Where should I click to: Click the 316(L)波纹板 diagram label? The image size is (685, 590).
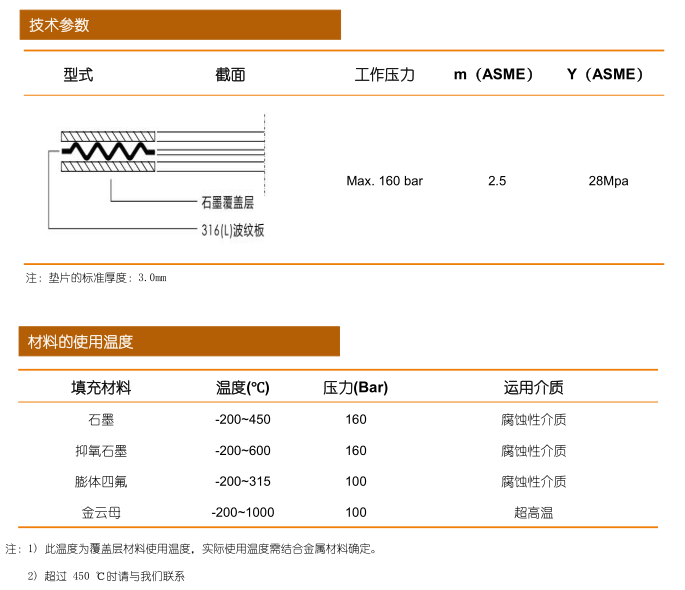(232, 230)
